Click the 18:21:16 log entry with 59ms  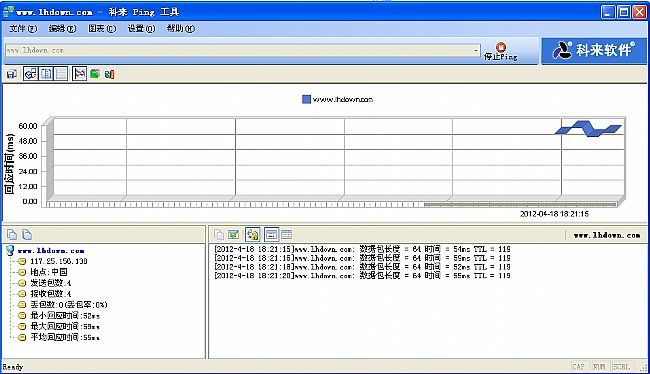click(362, 258)
